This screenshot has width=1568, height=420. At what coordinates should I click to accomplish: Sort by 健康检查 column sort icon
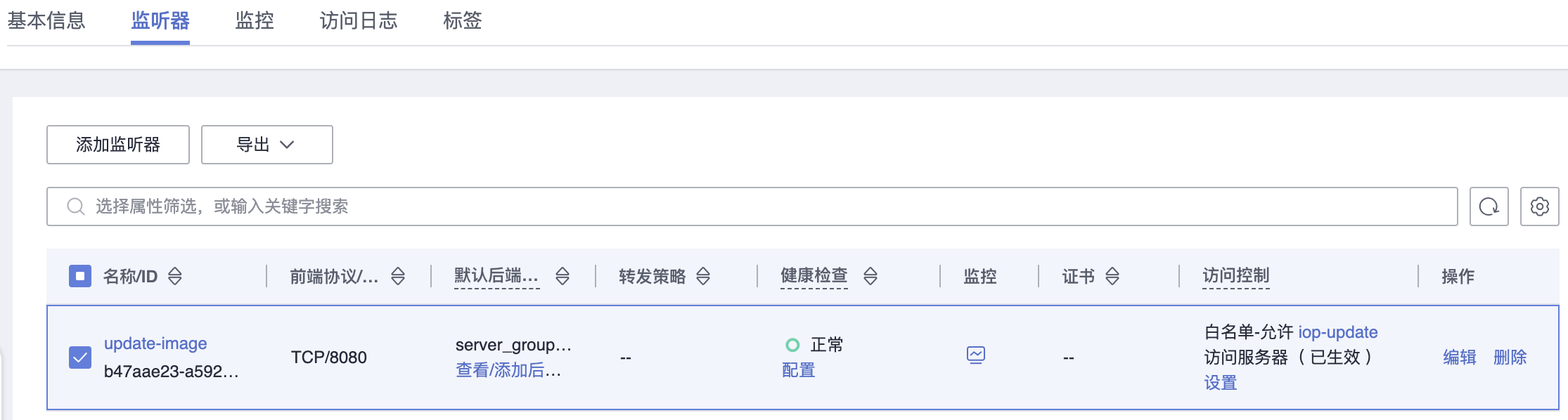[x=870, y=276]
